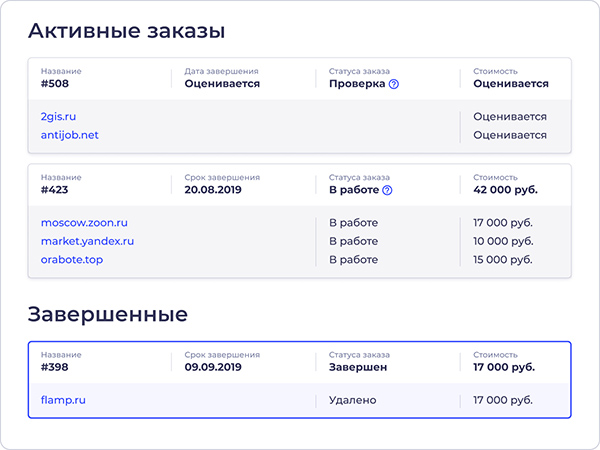Open the market.yandex.ru link
600x450 pixels.
[x=87, y=241]
